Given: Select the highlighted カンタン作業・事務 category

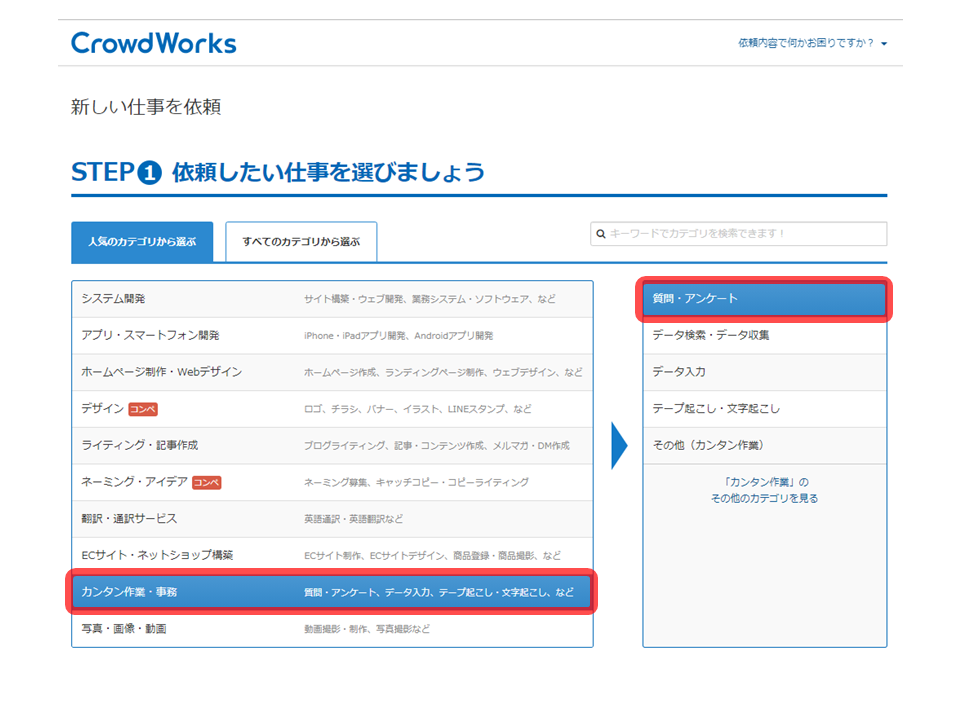Looking at the screenshot, I should coord(332,592).
